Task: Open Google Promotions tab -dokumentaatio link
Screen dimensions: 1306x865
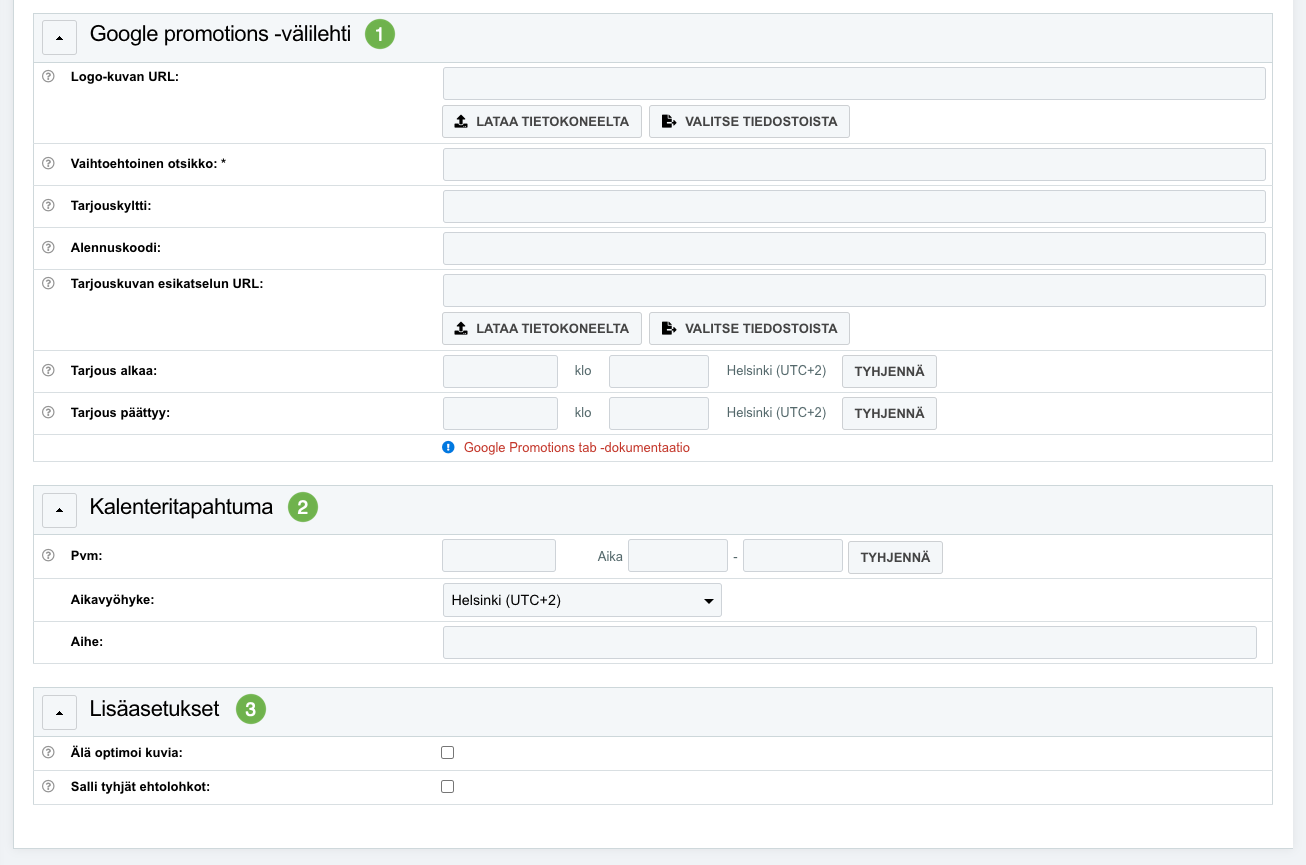Action: pos(576,448)
